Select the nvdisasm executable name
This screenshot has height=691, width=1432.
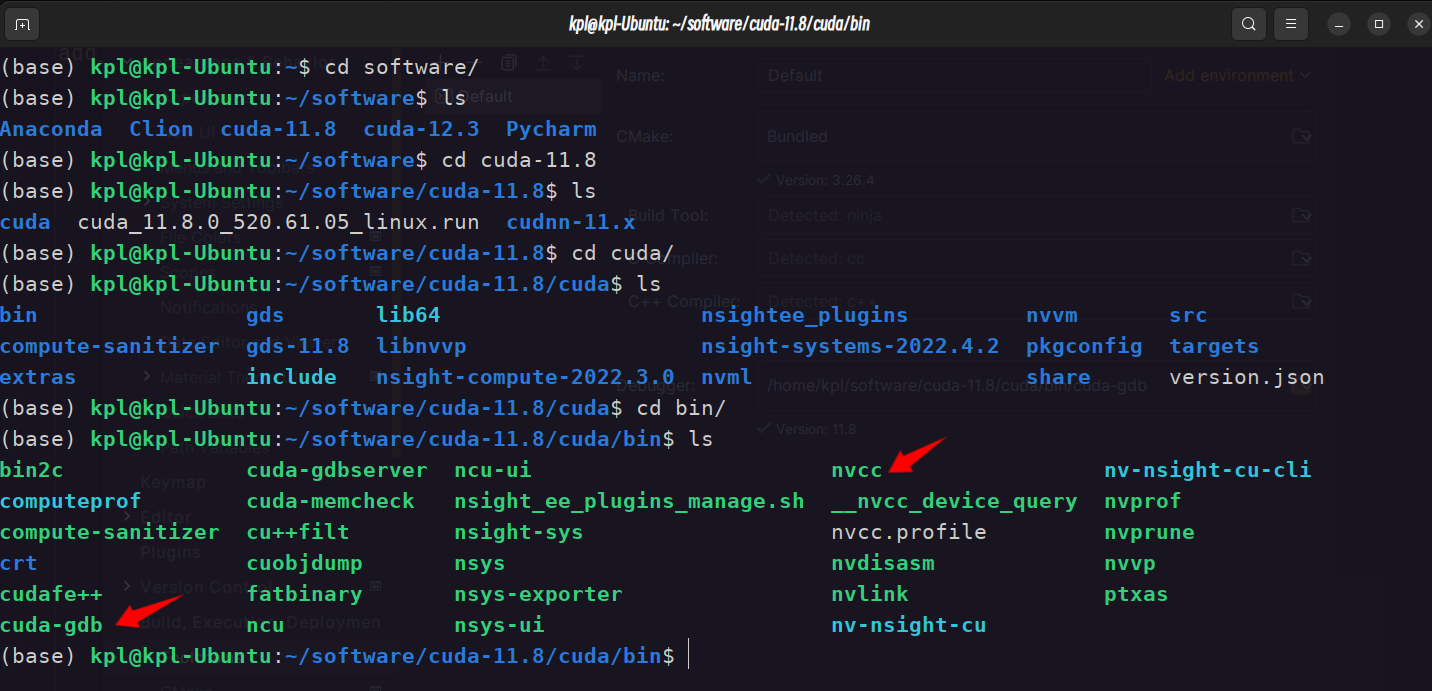click(883, 563)
